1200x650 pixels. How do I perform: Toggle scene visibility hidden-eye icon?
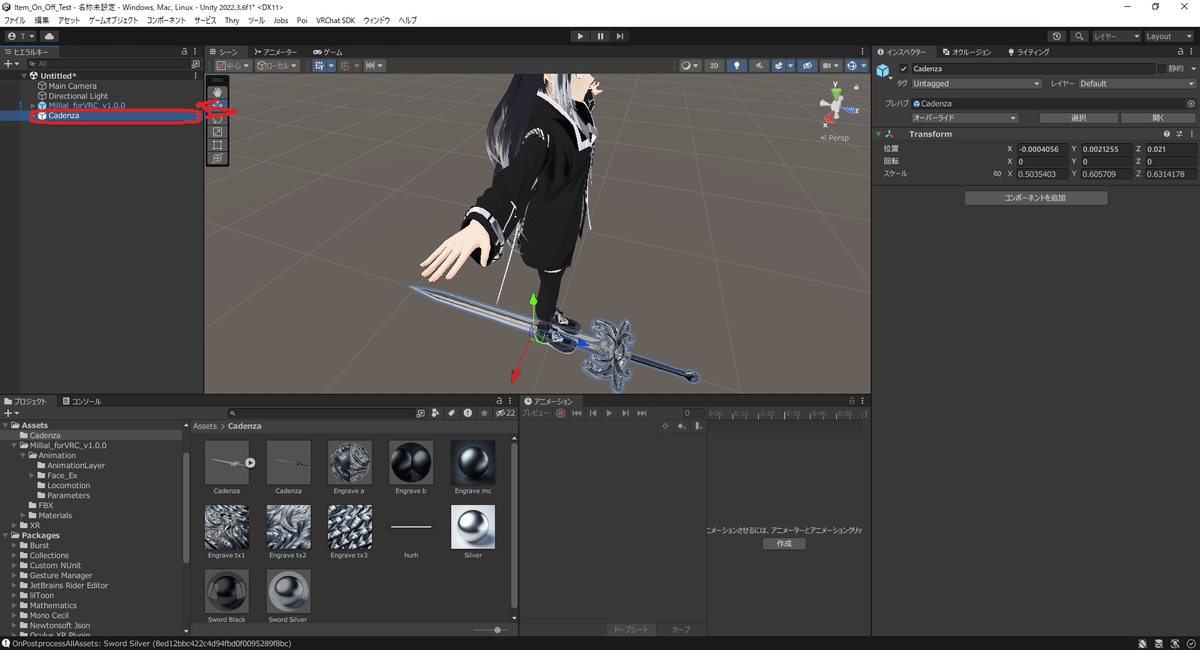(x=806, y=66)
